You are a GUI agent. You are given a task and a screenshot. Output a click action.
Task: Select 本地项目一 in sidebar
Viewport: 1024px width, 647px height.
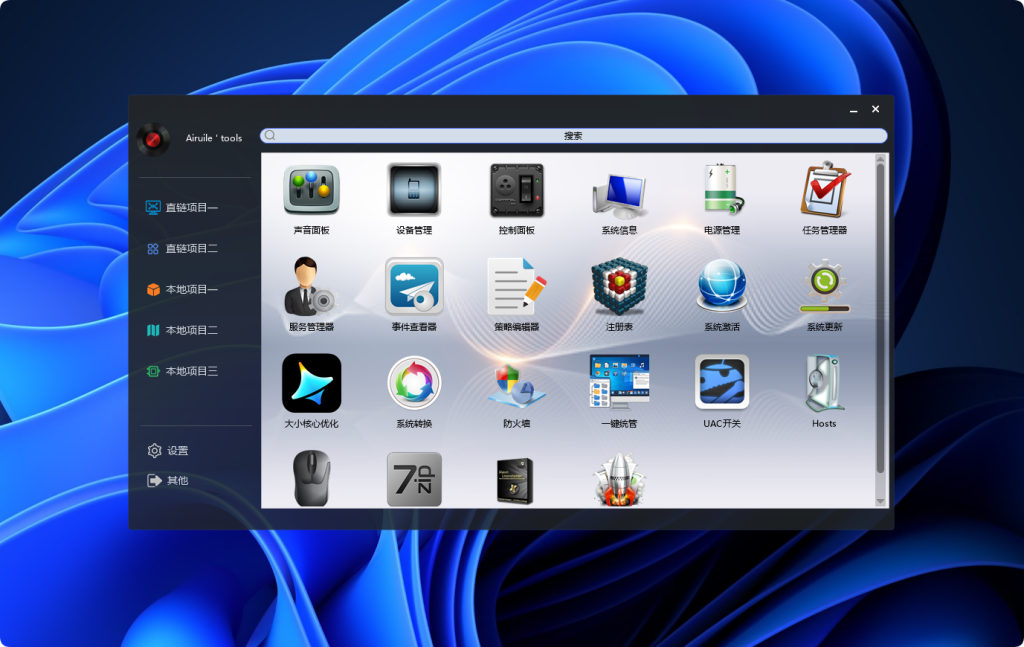(x=182, y=289)
